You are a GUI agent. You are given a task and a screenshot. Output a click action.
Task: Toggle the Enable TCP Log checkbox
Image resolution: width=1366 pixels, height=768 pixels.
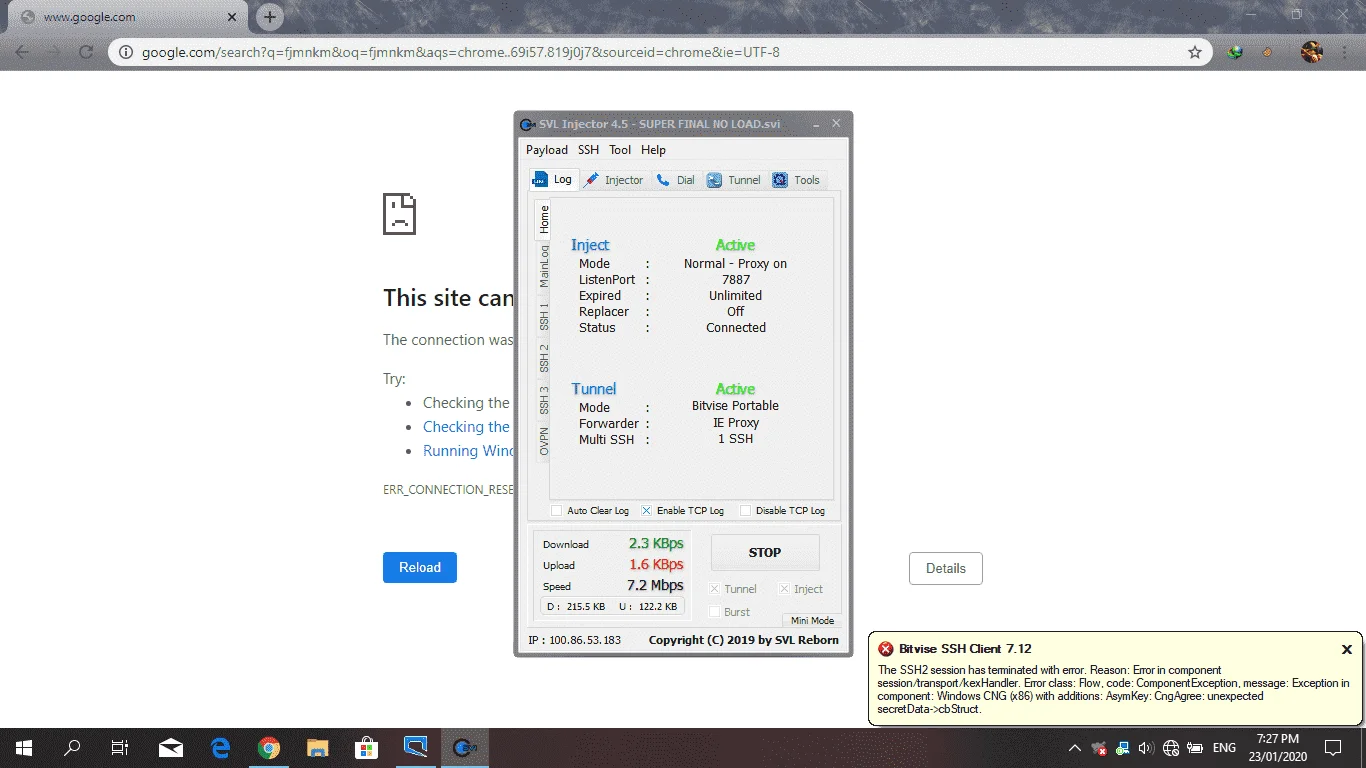point(646,511)
